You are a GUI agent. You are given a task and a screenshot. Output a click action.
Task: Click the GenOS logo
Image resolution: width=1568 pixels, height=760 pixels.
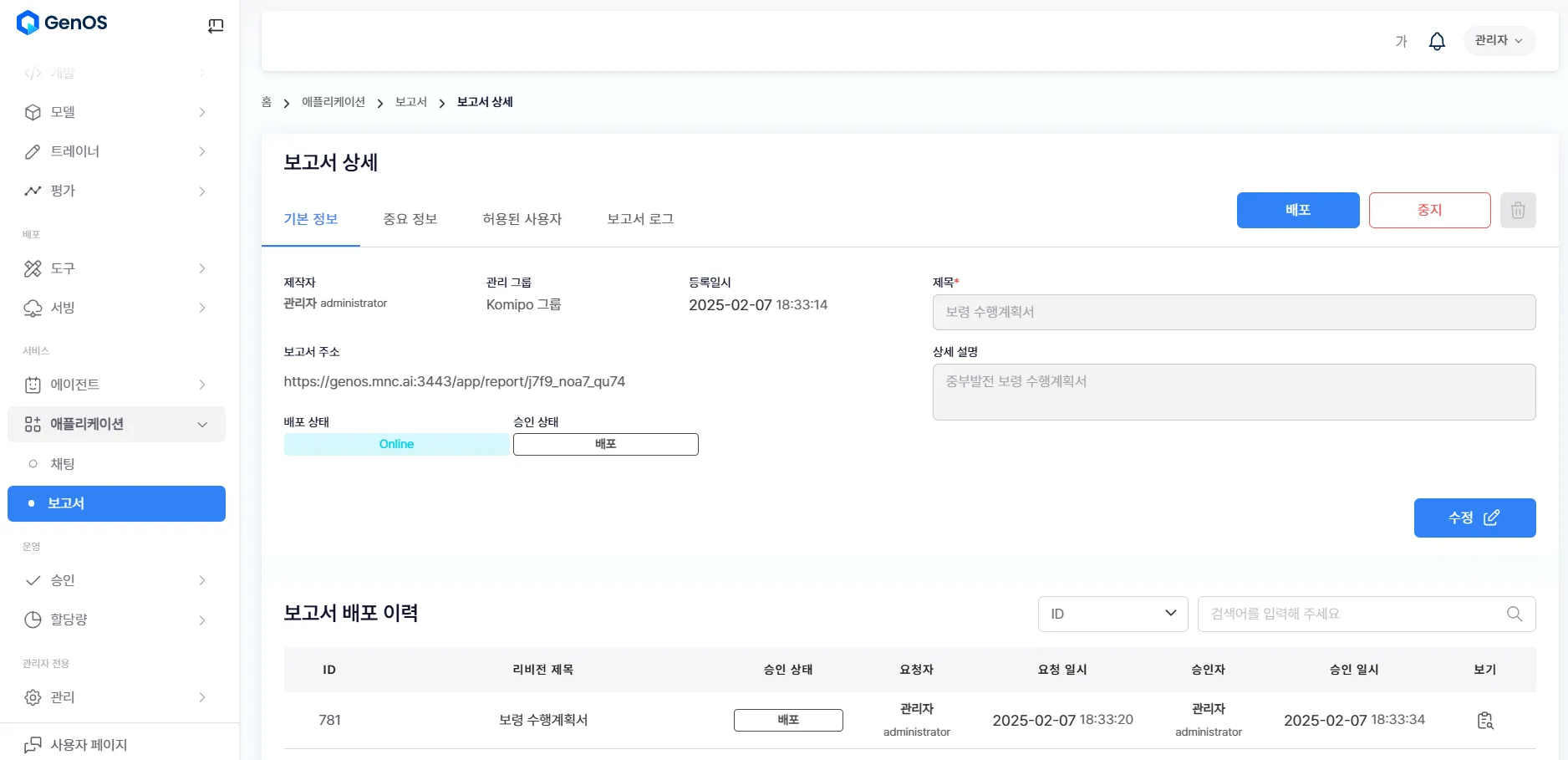(63, 23)
